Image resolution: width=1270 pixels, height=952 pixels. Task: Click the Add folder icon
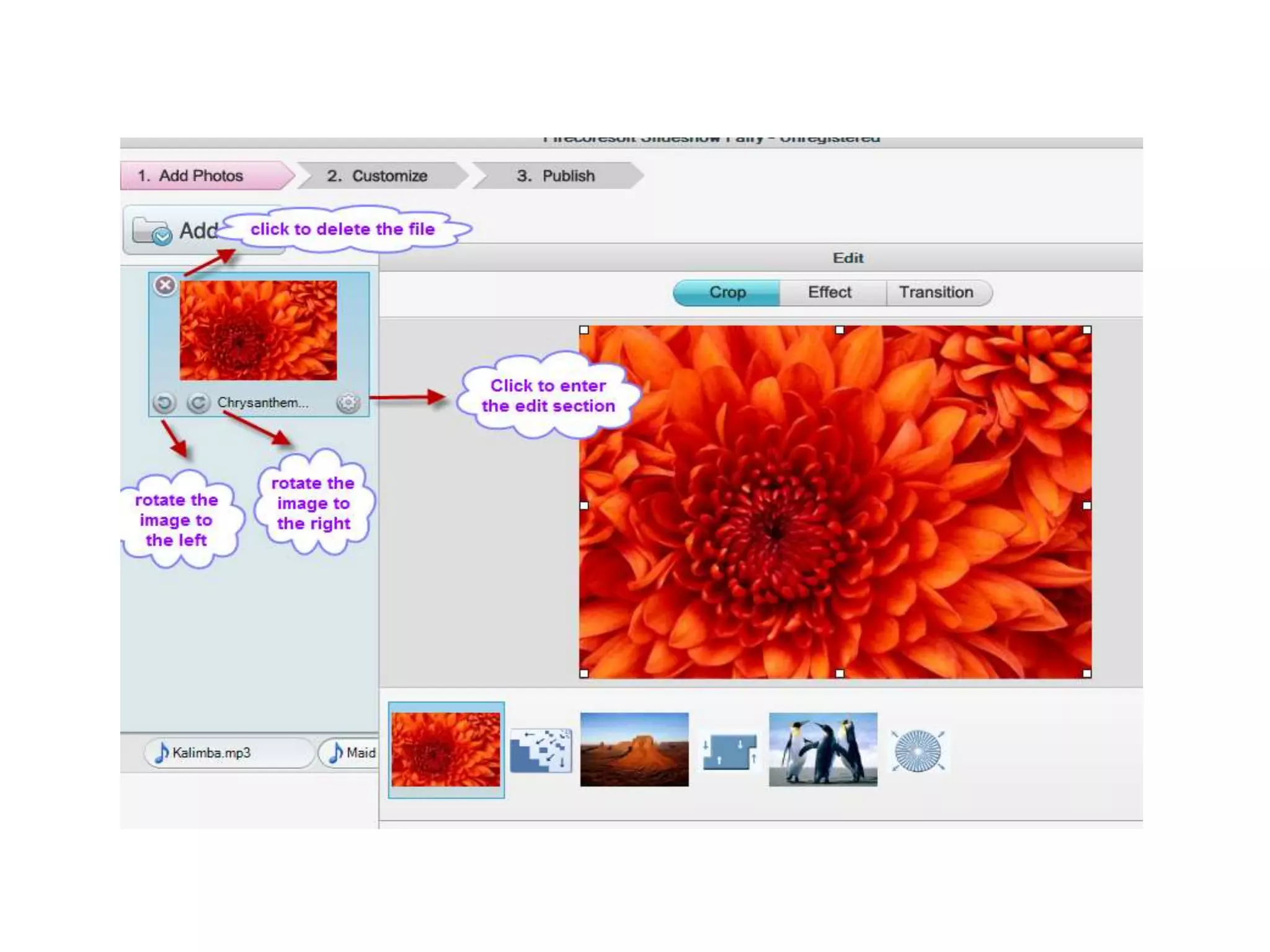(152, 232)
